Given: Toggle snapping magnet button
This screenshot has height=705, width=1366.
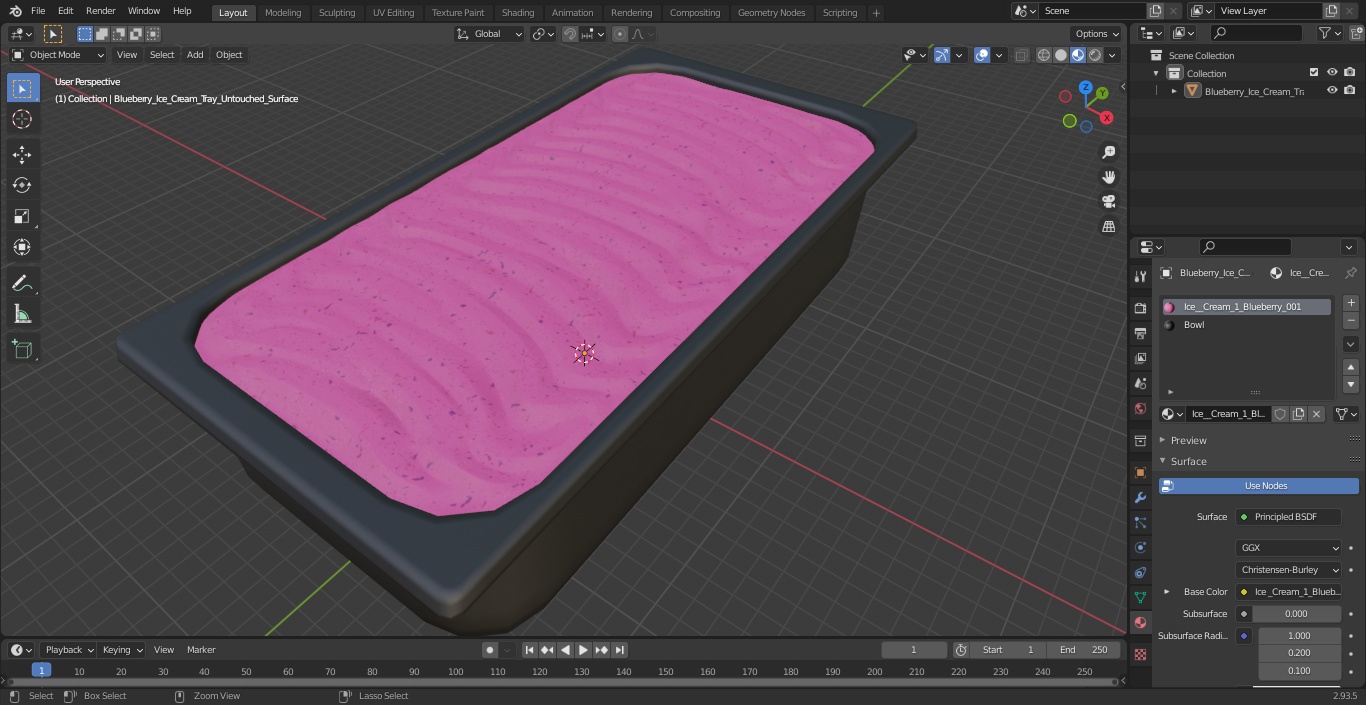Looking at the screenshot, I should coord(570,34).
